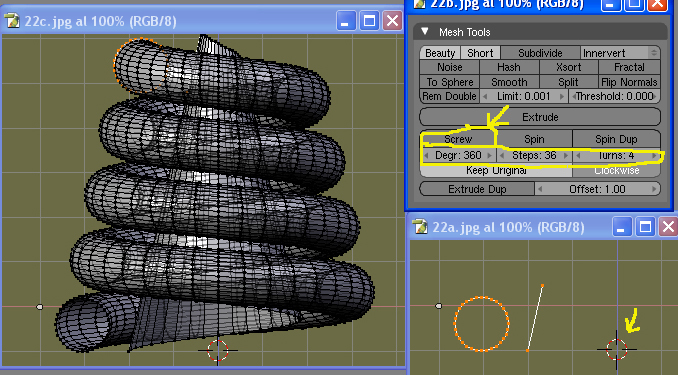Toggle the Keep Original option

pos(496,170)
